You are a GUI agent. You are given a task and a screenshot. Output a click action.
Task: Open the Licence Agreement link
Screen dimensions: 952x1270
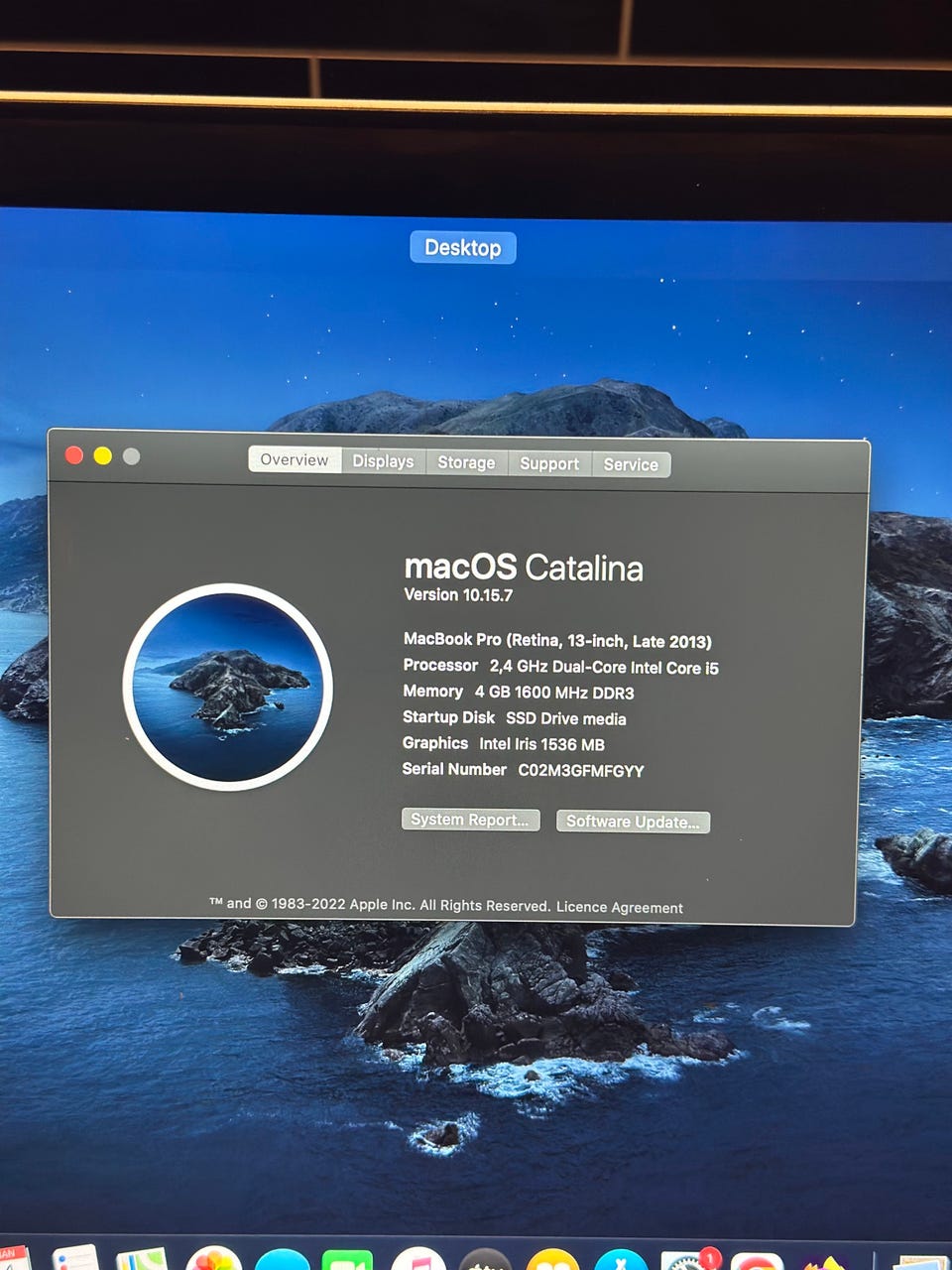[x=620, y=907]
